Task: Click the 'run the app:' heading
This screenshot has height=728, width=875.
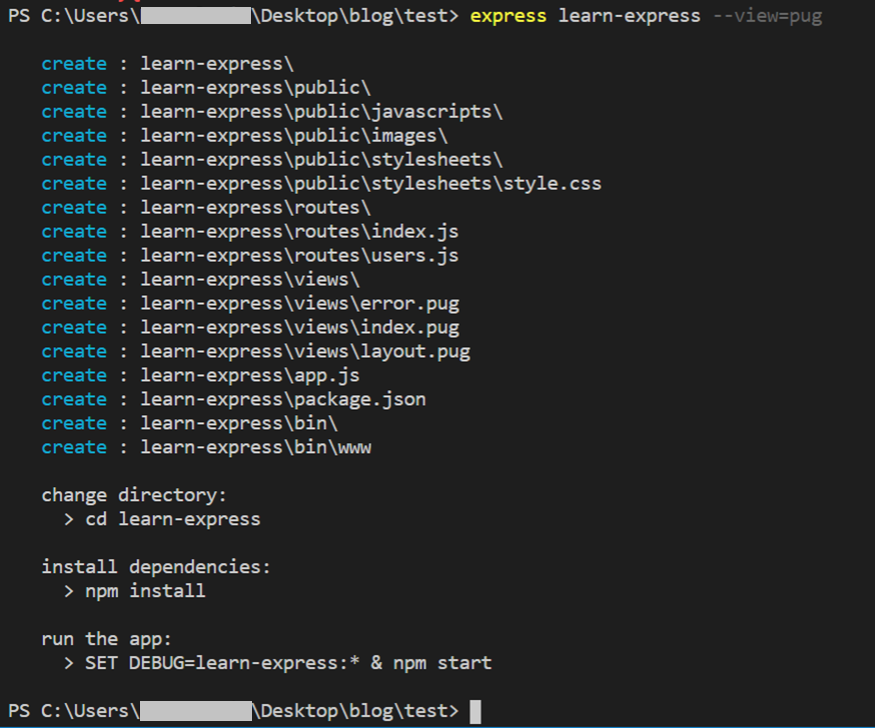Action: coord(107,639)
